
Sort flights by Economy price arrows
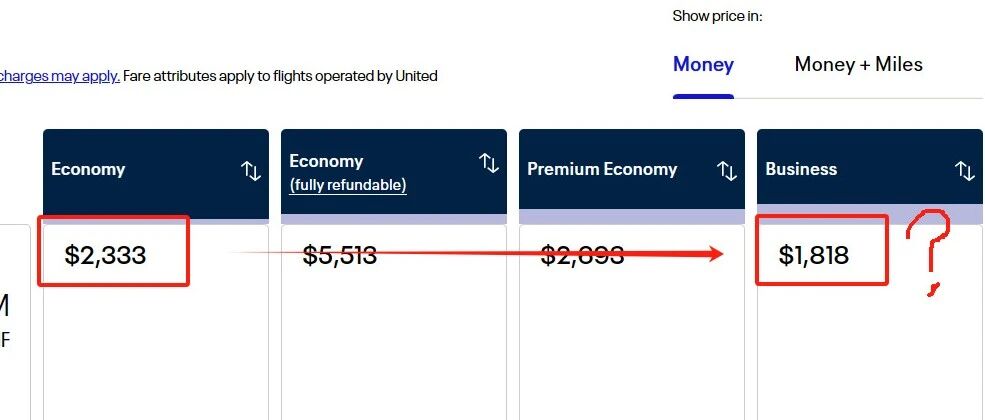coord(251,170)
